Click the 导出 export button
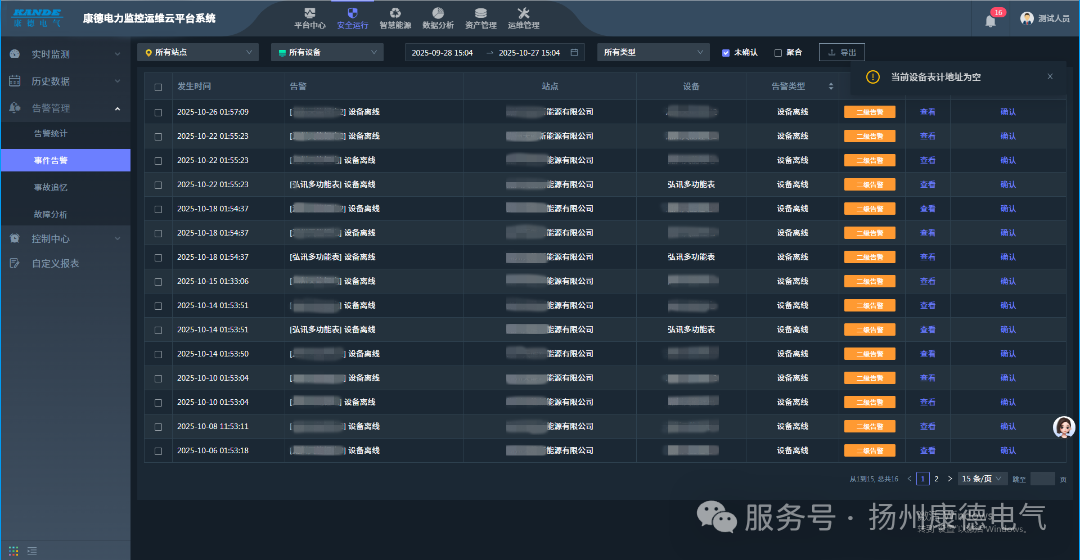Screen dimensions: 1080x560 [x=841, y=52]
